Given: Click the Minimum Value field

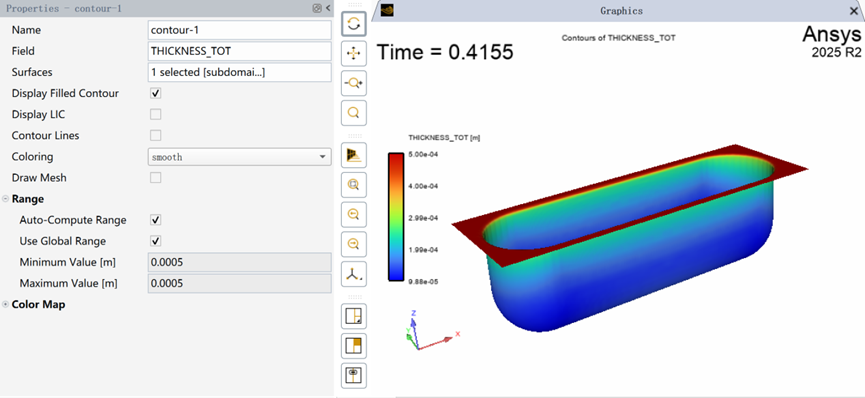Looking at the screenshot, I should [239, 262].
